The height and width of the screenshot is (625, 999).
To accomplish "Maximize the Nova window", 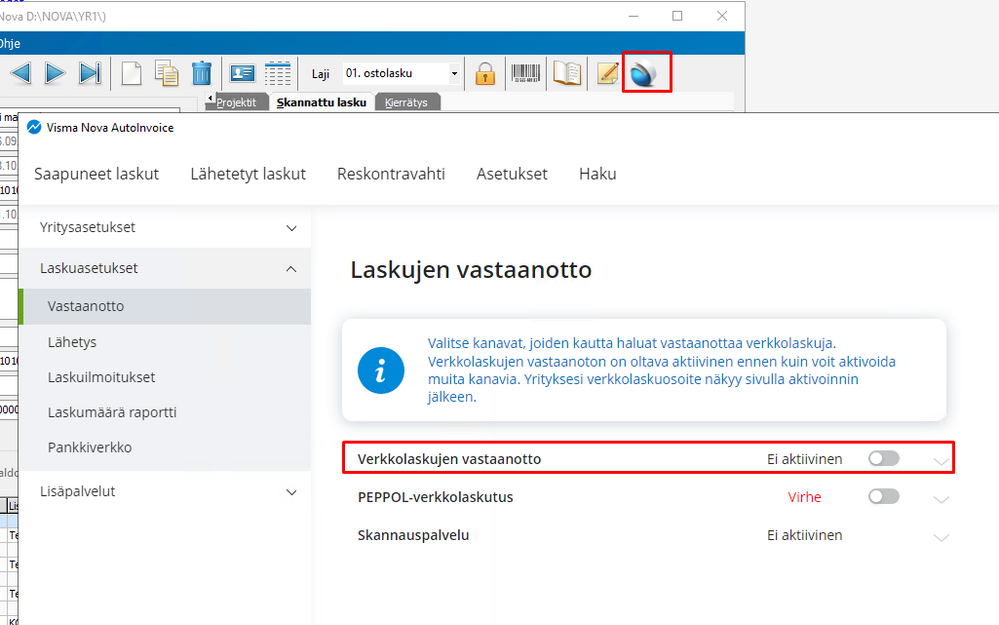I will (677, 16).
